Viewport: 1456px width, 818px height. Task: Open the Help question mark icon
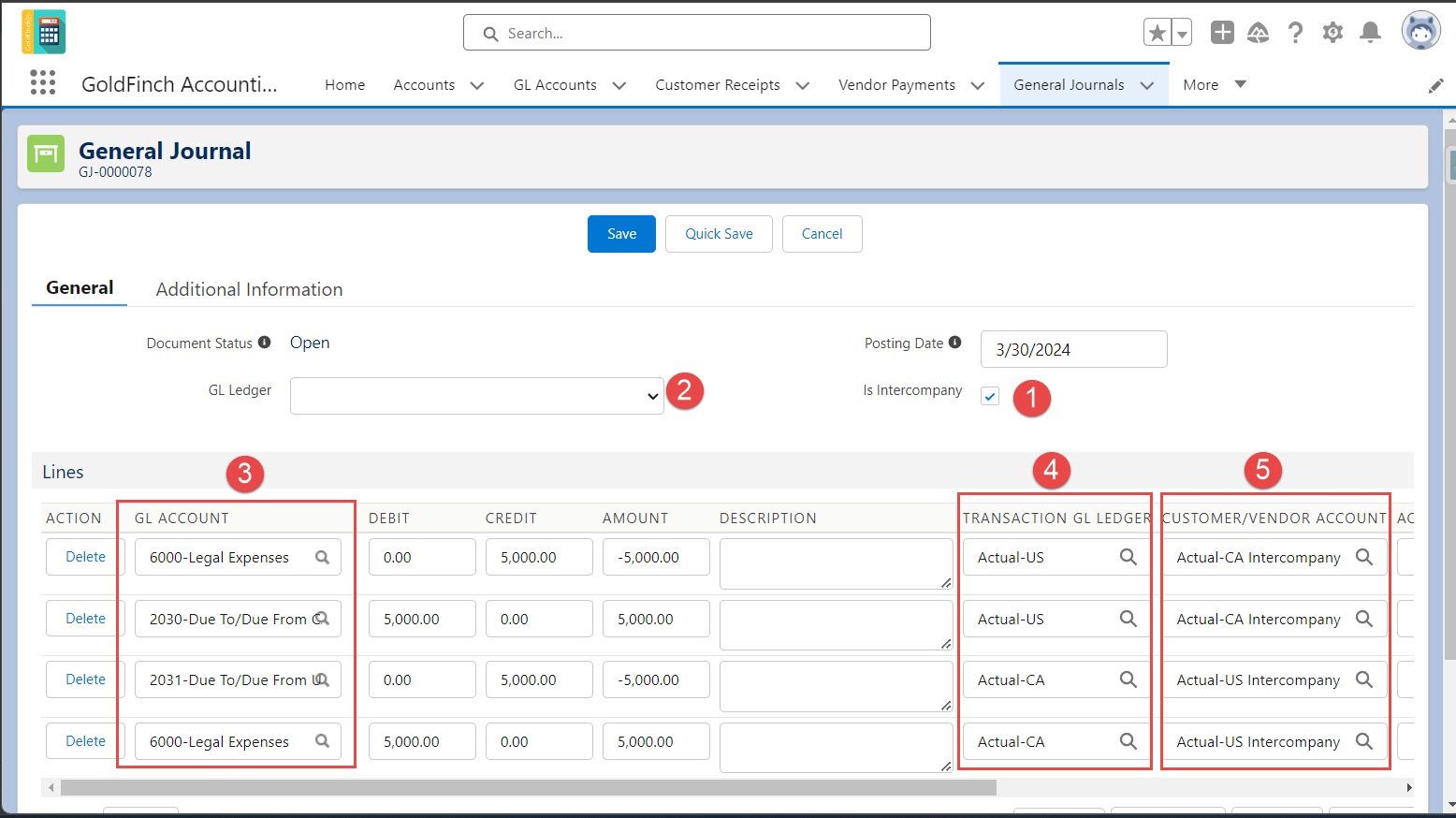coord(1295,33)
